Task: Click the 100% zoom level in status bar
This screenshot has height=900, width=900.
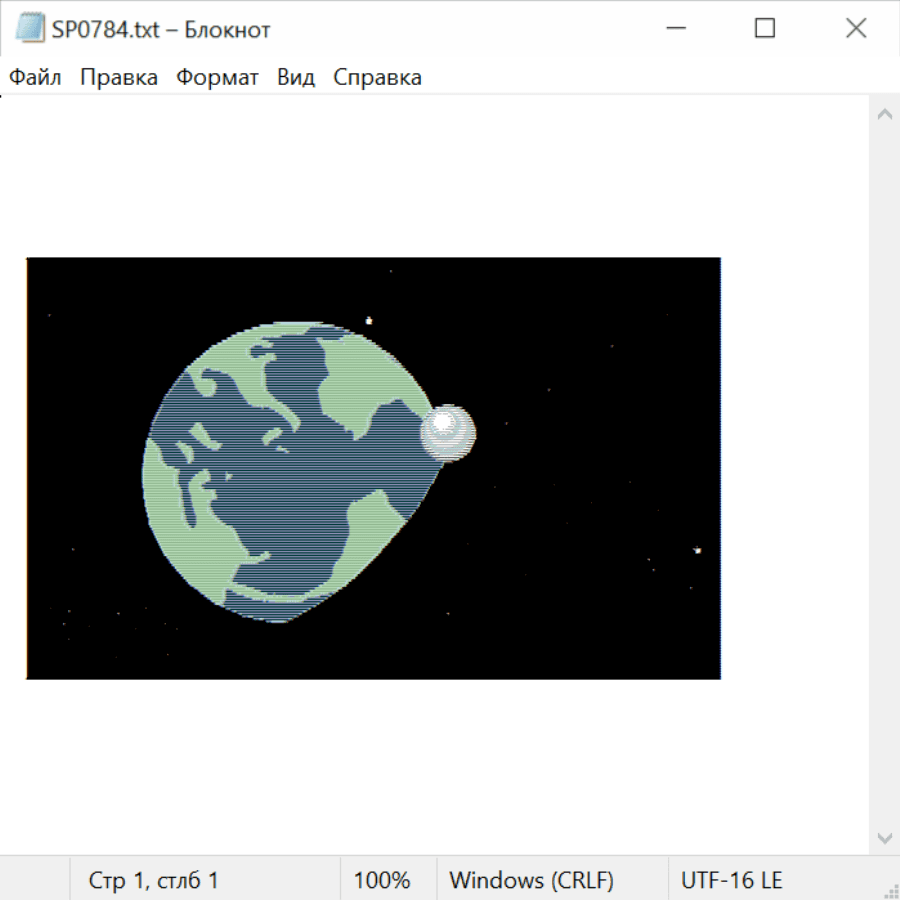Action: pyautogui.click(x=382, y=880)
